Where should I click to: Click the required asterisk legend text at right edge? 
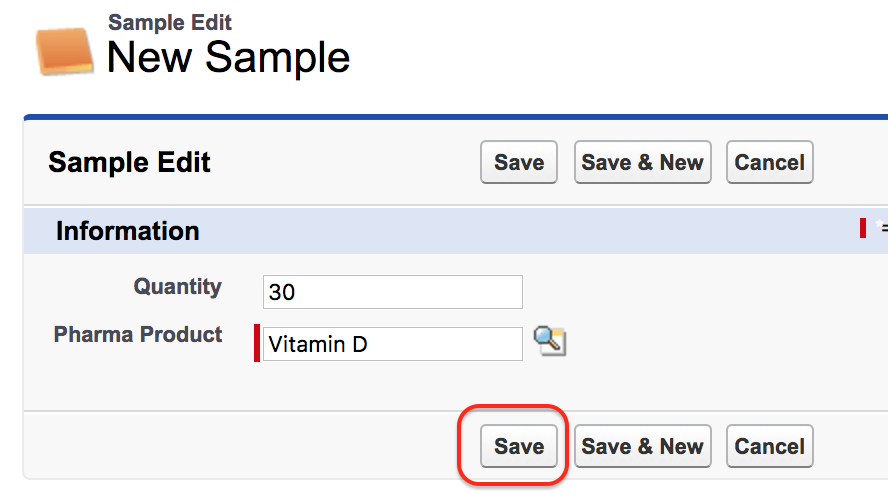tap(882, 228)
